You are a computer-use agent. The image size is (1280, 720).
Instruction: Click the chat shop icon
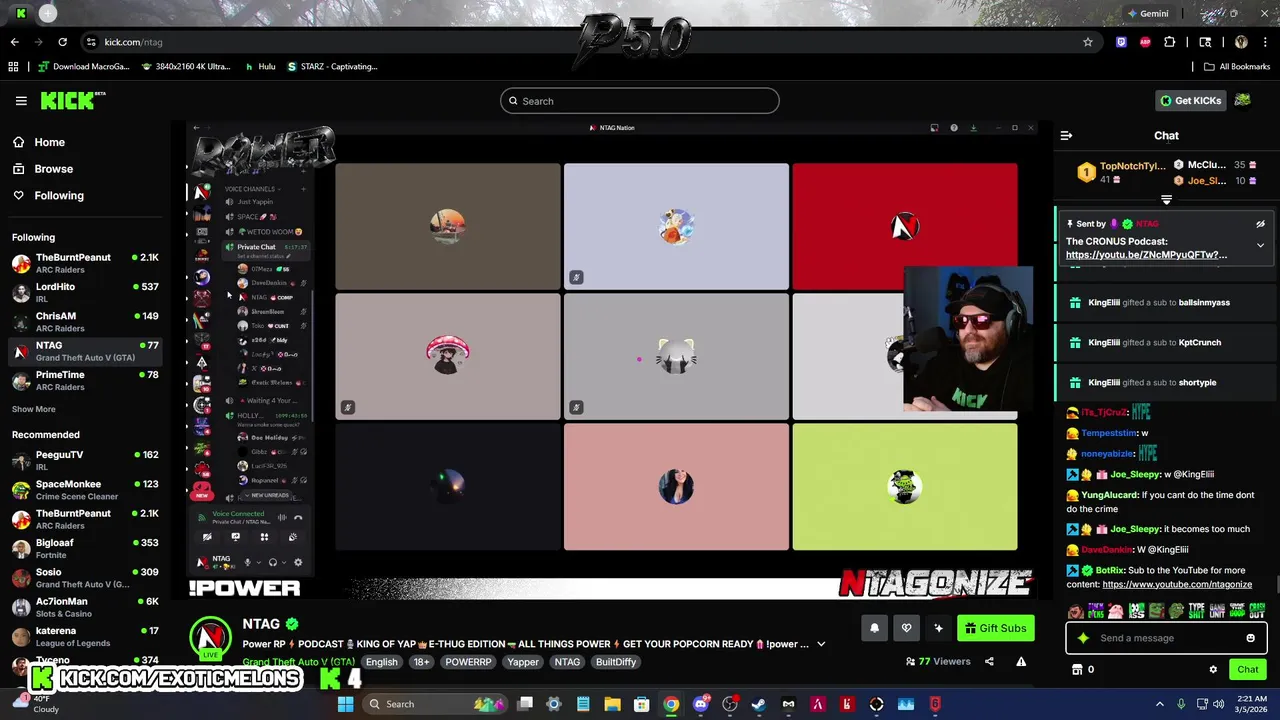pos(1076,670)
